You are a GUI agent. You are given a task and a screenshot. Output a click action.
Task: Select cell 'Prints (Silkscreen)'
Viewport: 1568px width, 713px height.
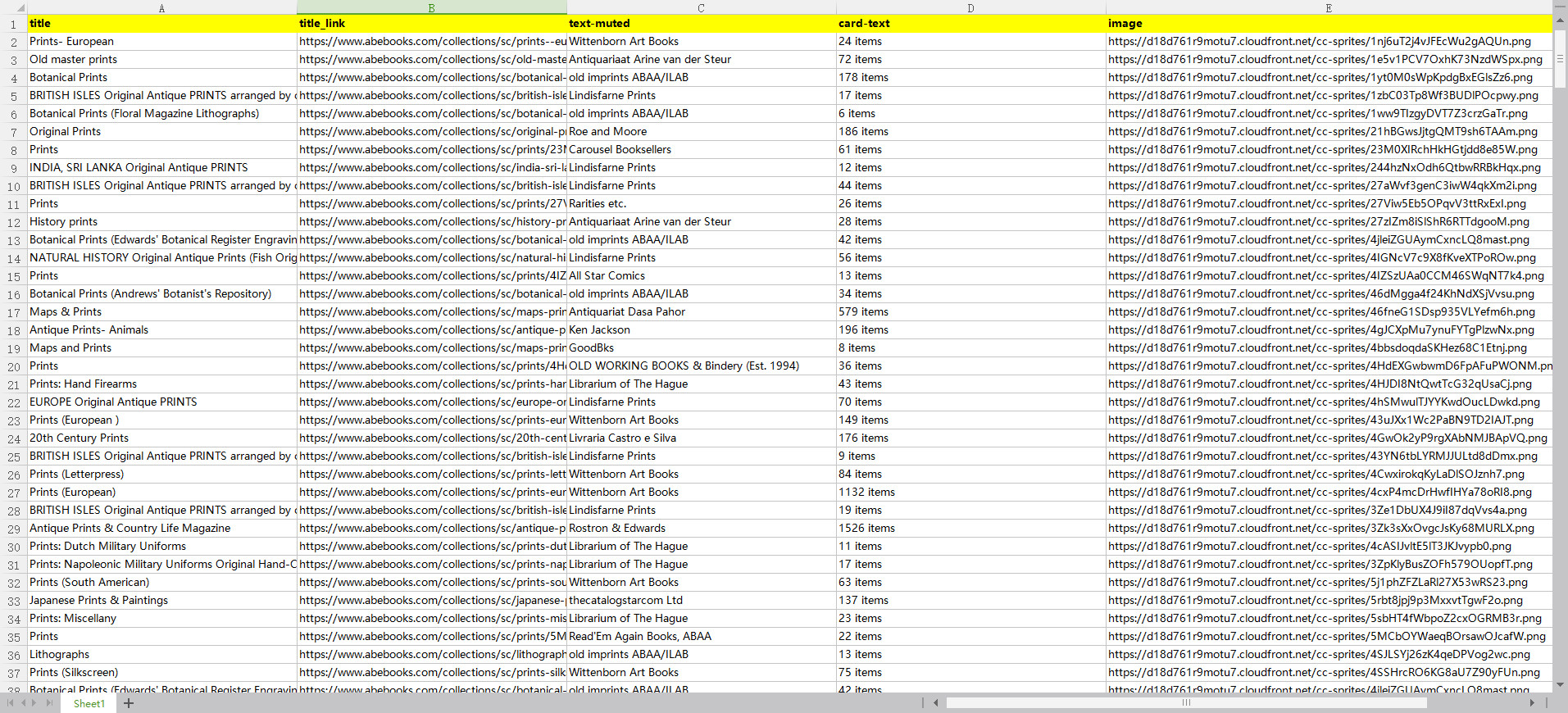161,673
